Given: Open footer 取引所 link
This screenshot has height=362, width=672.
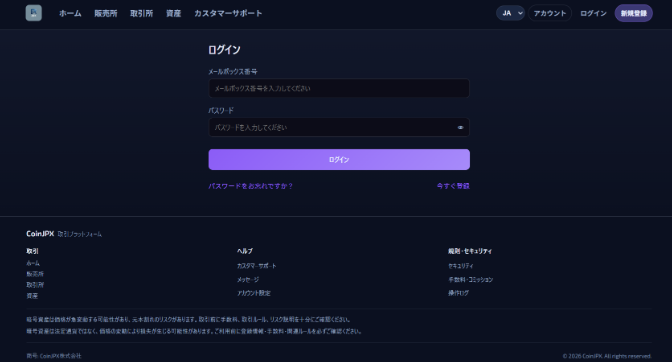Looking at the screenshot, I should click(x=35, y=285).
